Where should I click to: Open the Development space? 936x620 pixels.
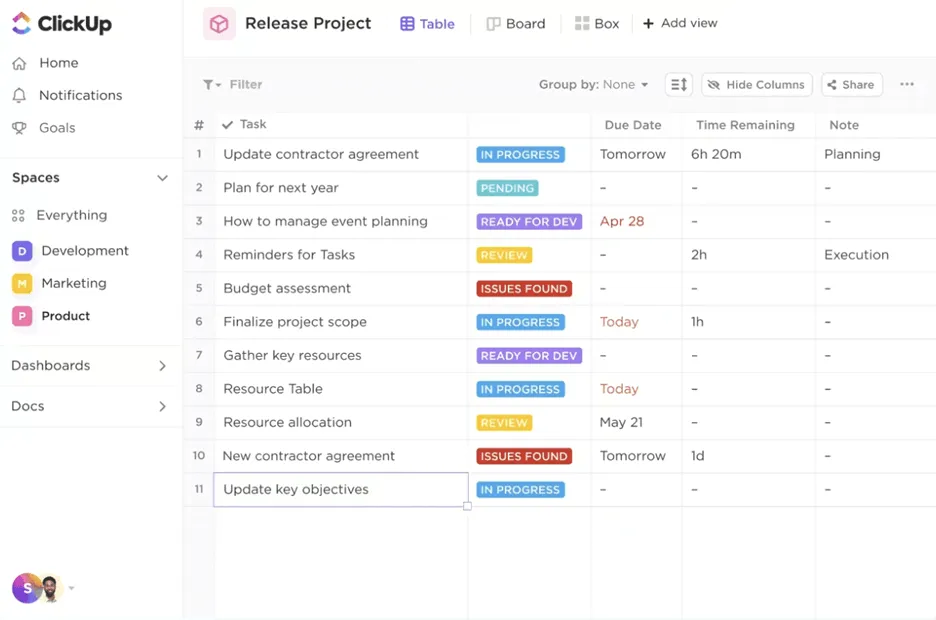[x=85, y=251]
